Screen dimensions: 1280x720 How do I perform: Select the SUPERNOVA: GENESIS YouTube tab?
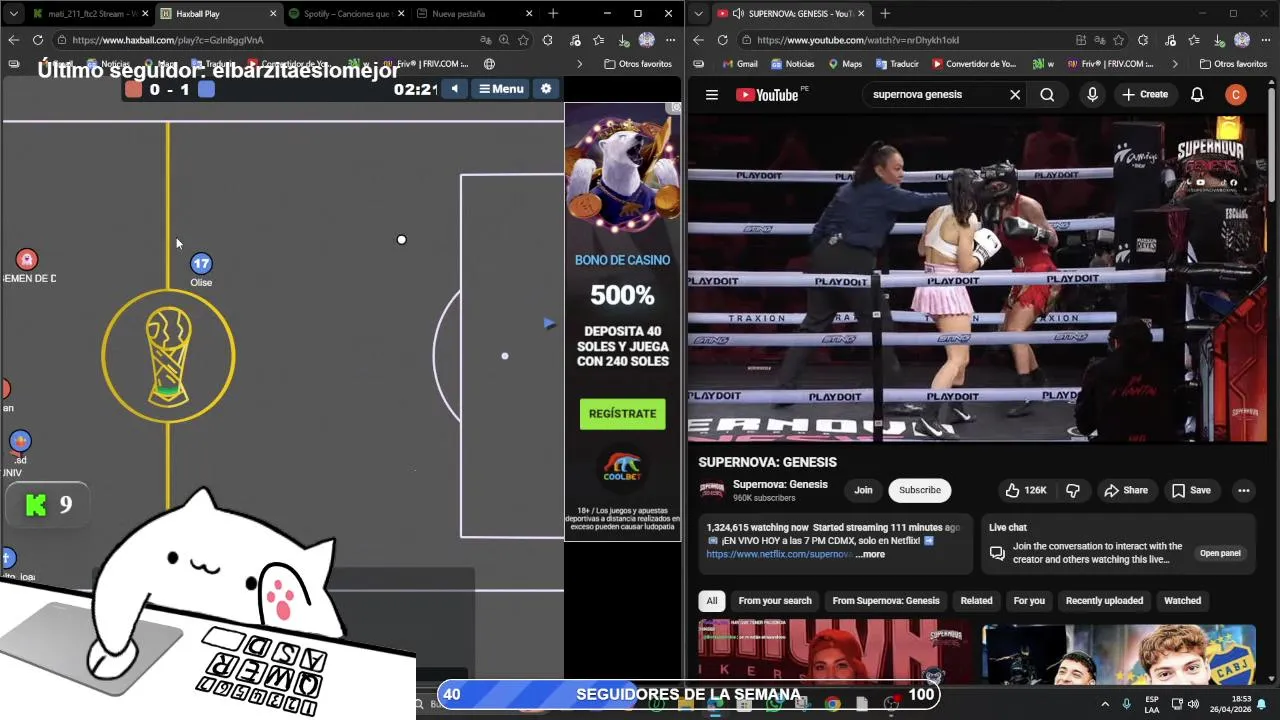(792, 14)
